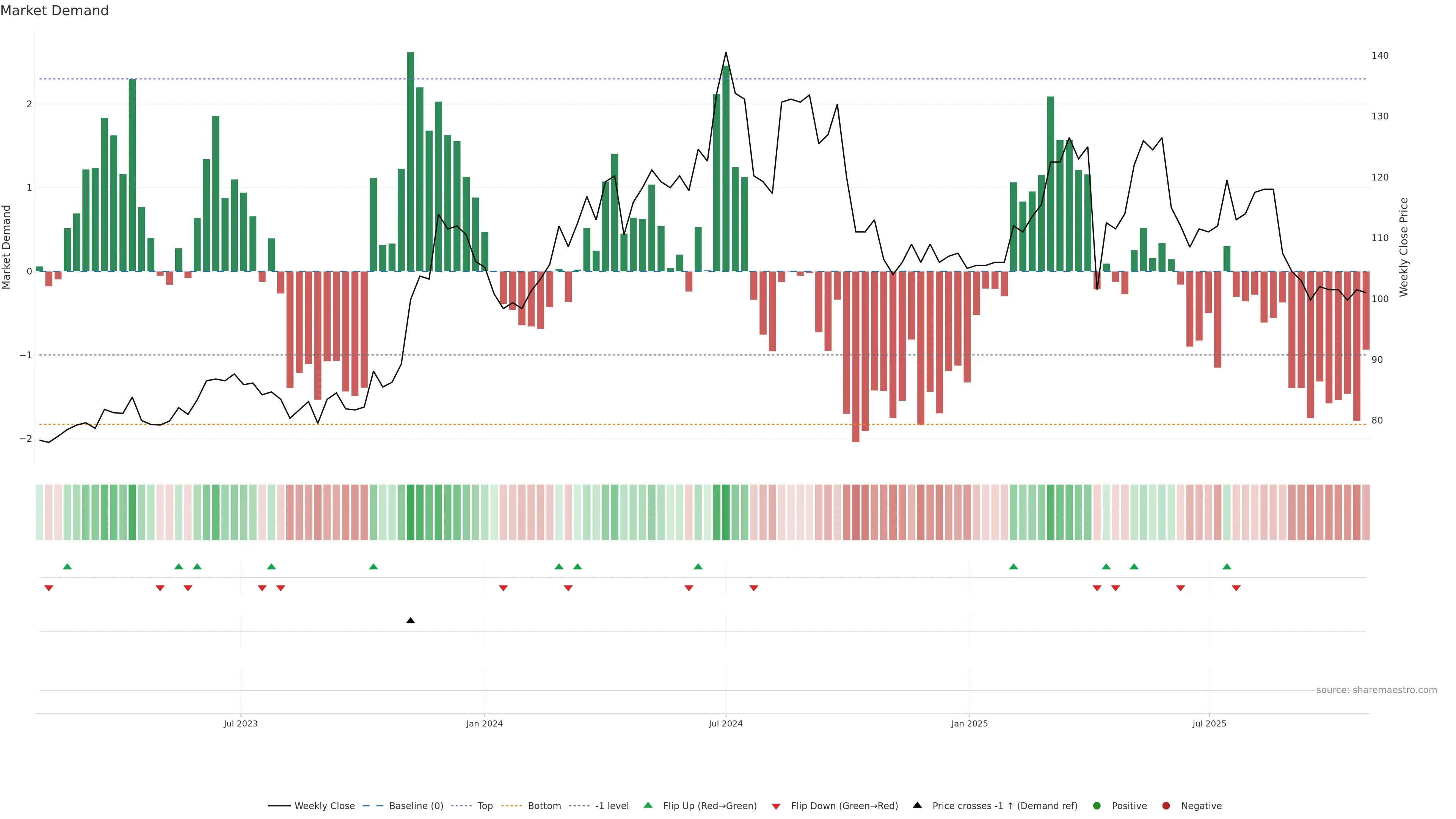Toggle the -1 level legend entry
The height and width of the screenshot is (819, 1456).
coord(612,806)
